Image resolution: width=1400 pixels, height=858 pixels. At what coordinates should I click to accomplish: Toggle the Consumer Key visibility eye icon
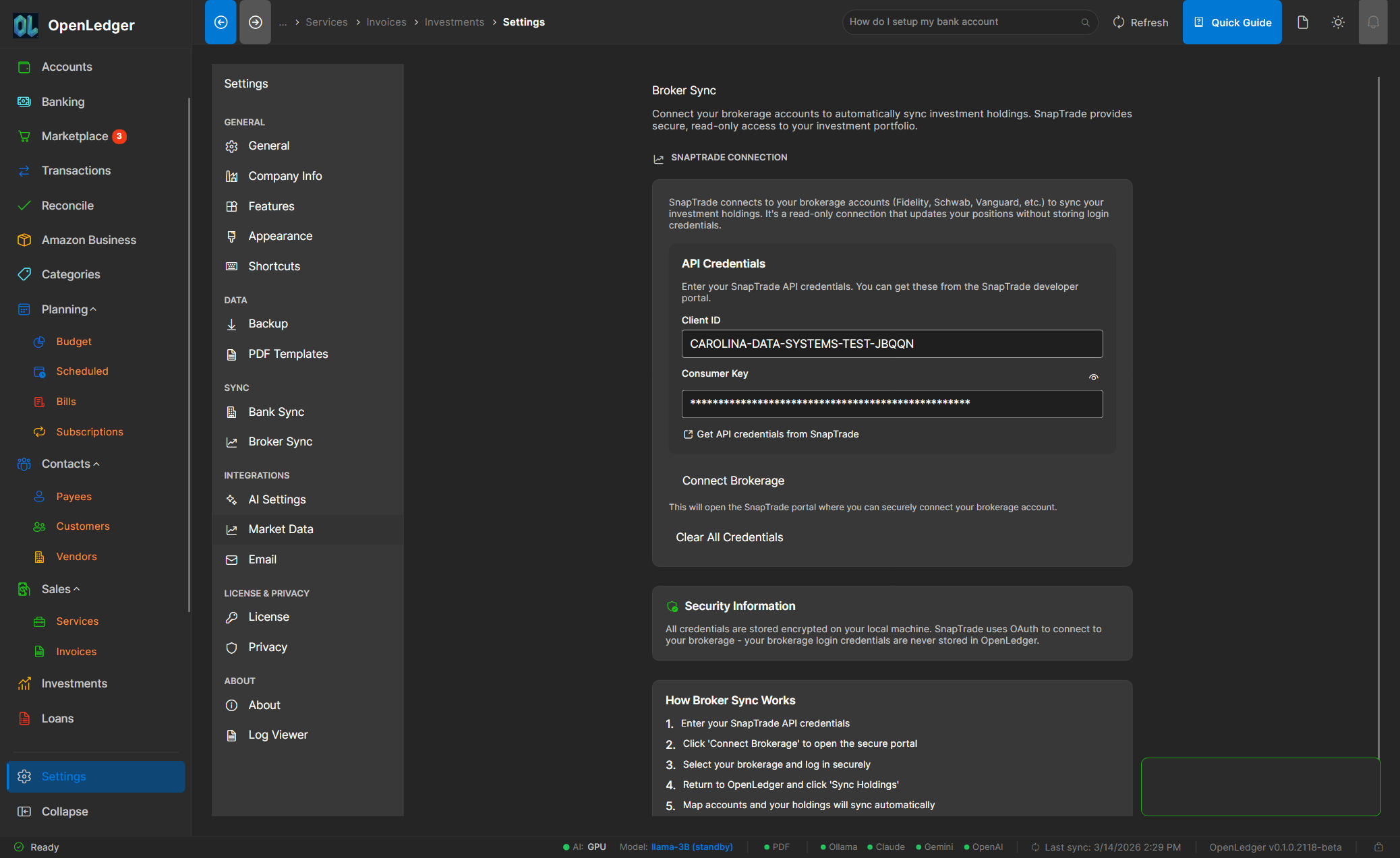[x=1093, y=377]
